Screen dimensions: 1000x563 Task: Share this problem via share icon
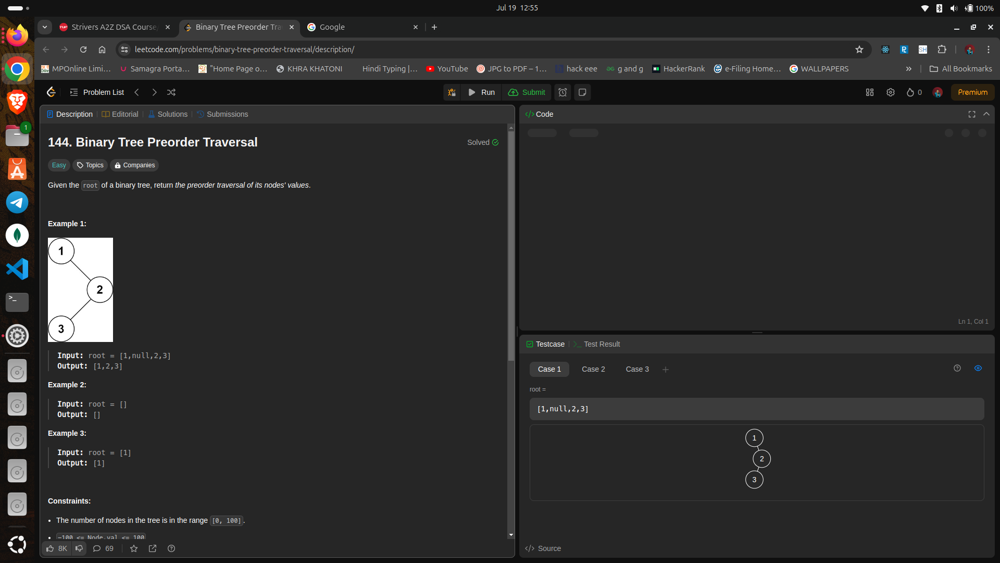click(153, 548)
